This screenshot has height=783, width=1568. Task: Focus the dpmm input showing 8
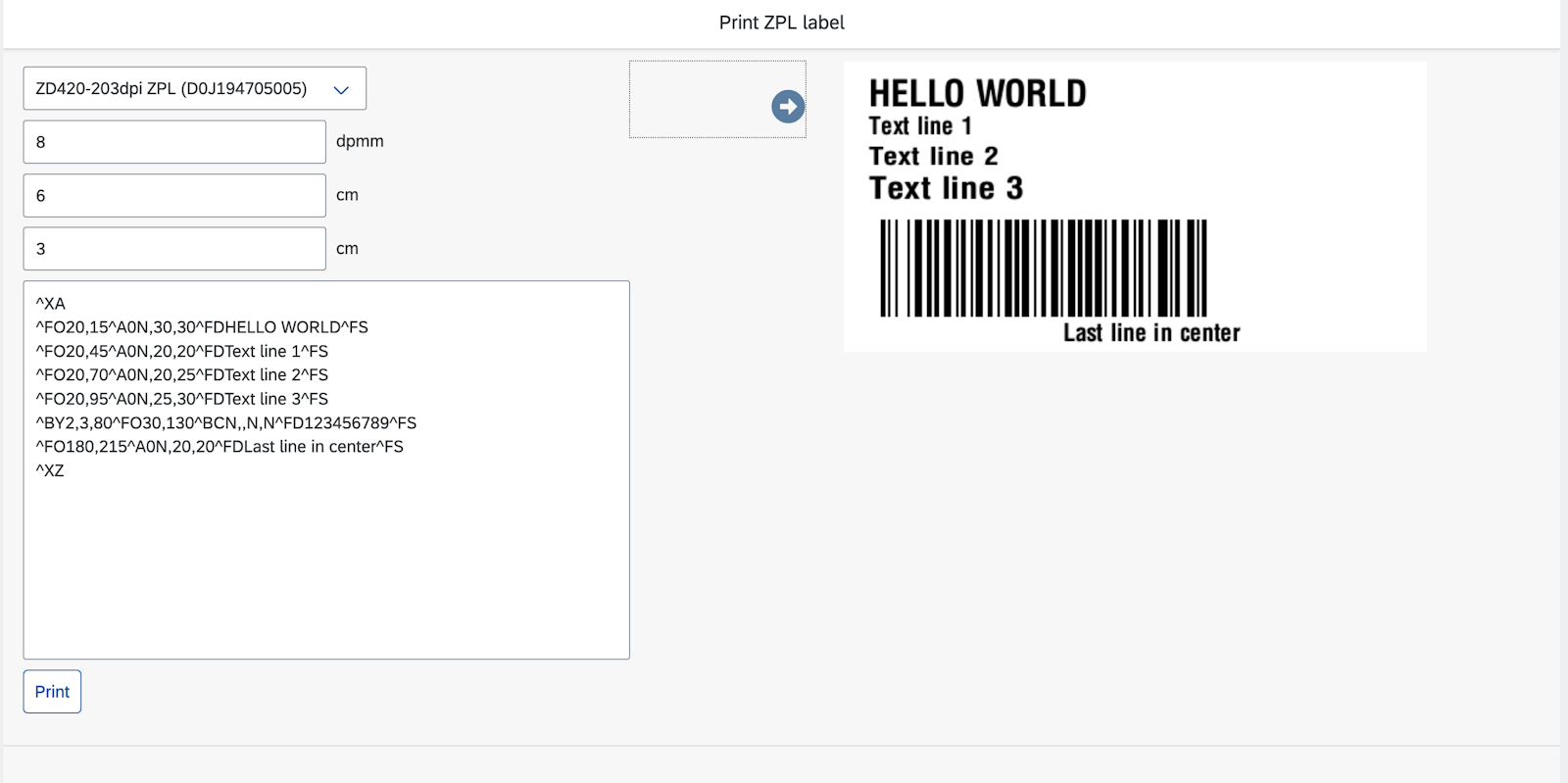[174, 142]
